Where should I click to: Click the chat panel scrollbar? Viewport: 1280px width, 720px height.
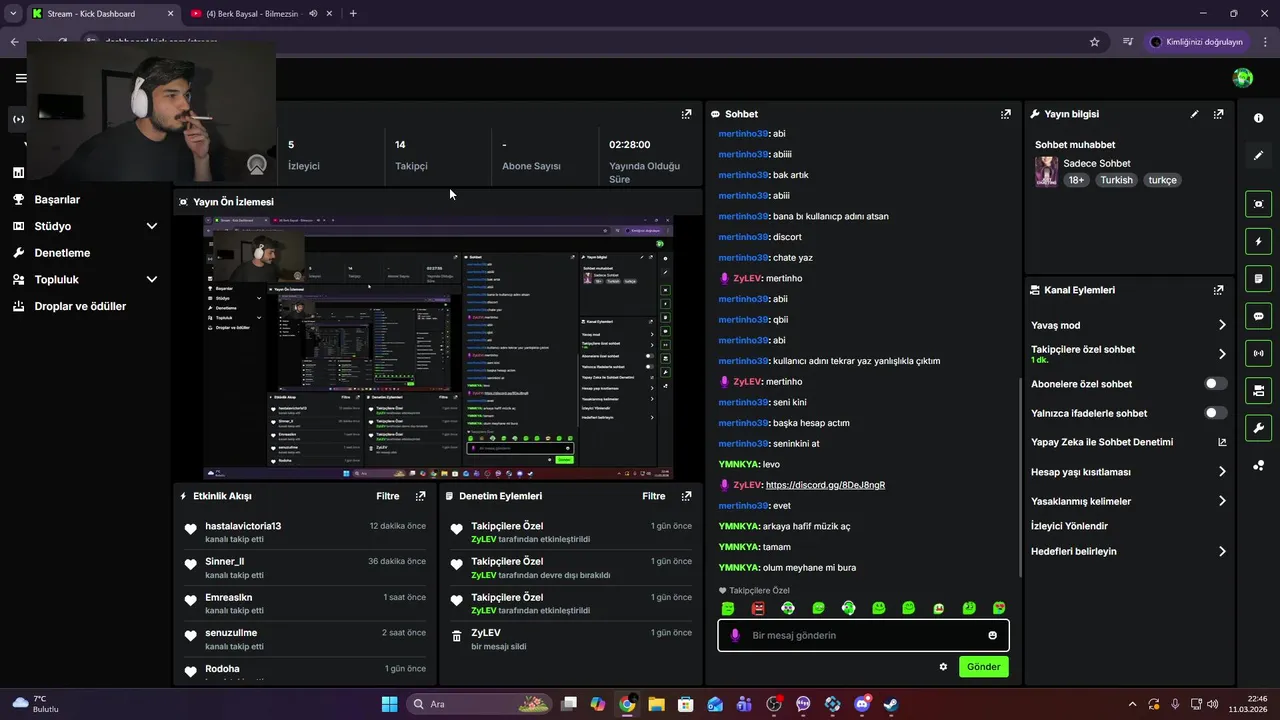pyautogui.click(x=1019, y=476)
